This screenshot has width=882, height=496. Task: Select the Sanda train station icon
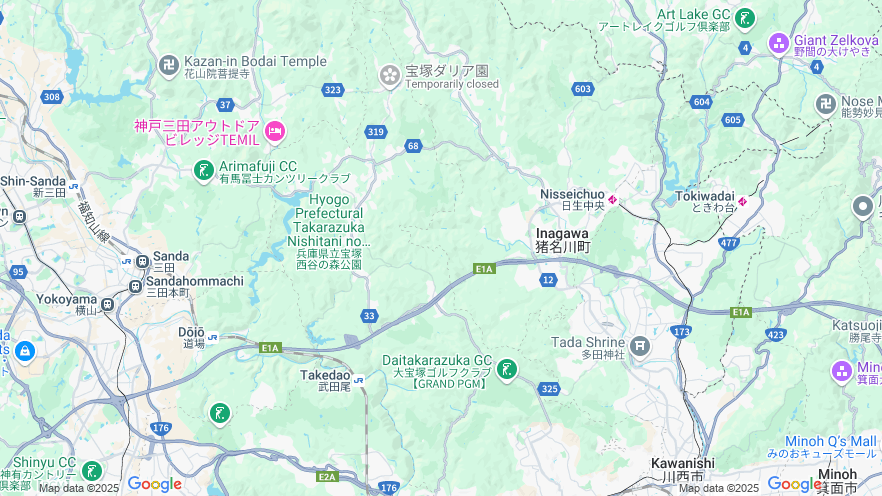tap(142, 261)
